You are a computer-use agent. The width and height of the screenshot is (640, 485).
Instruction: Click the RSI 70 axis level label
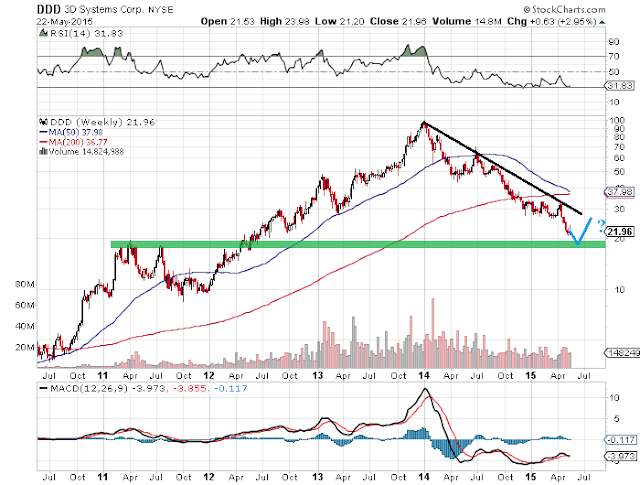pos(614,56)
